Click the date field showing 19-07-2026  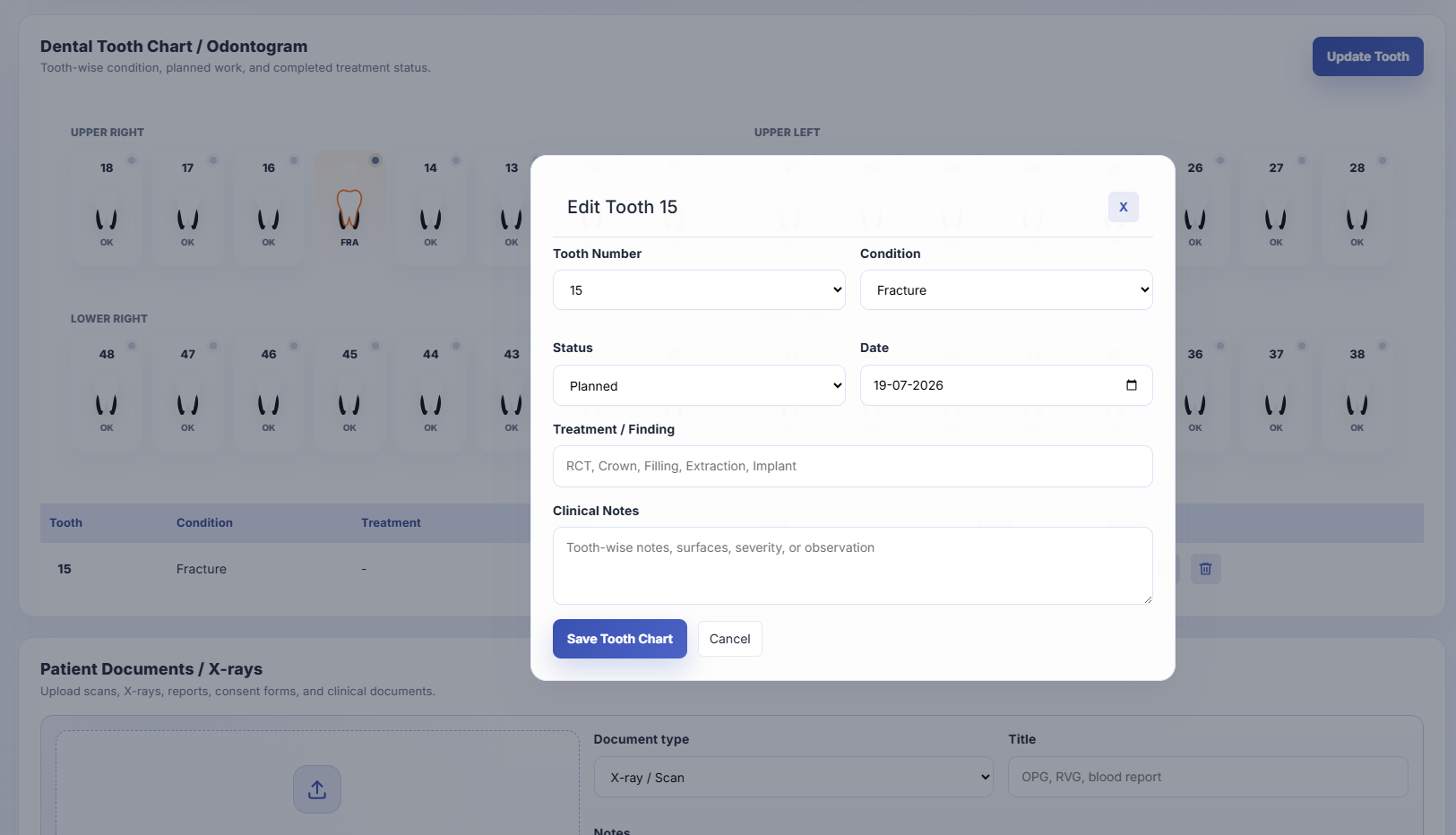pyautogui.click(x=1006, y=385)
